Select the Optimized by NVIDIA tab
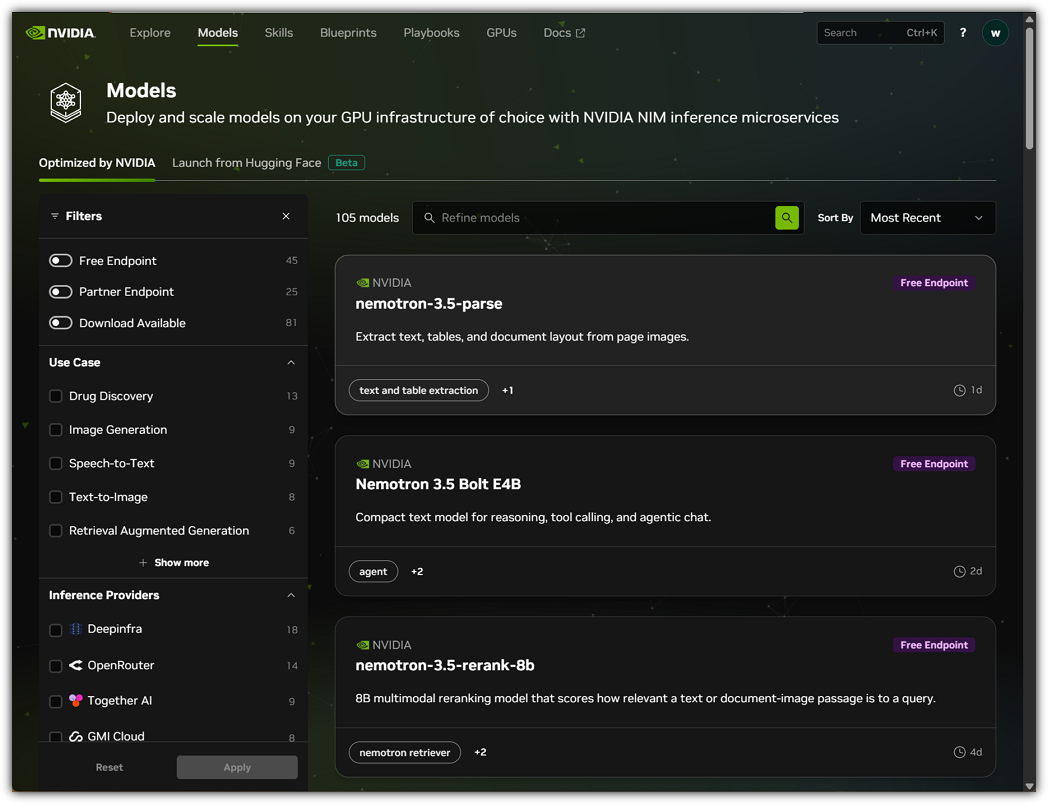1049x805 pixels. (97, 163)
